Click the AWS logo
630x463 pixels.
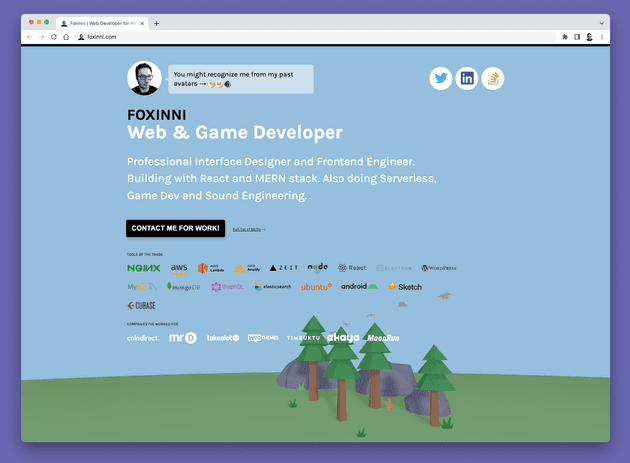tap(179, 268)
